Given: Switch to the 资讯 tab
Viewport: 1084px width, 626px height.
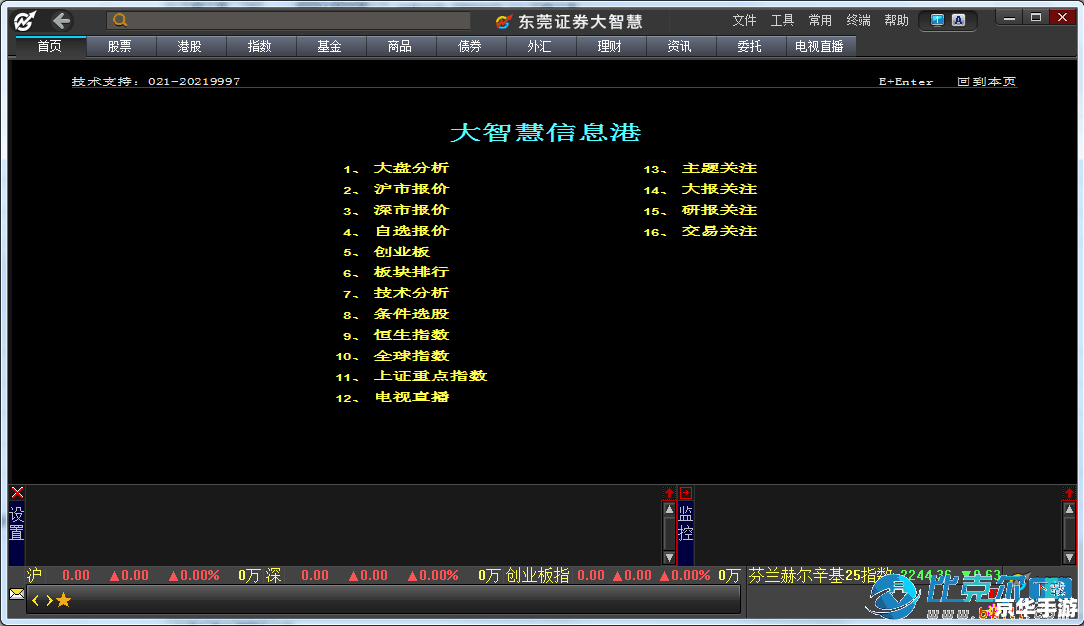Looking at the screenshot, I should pos(679,46).
